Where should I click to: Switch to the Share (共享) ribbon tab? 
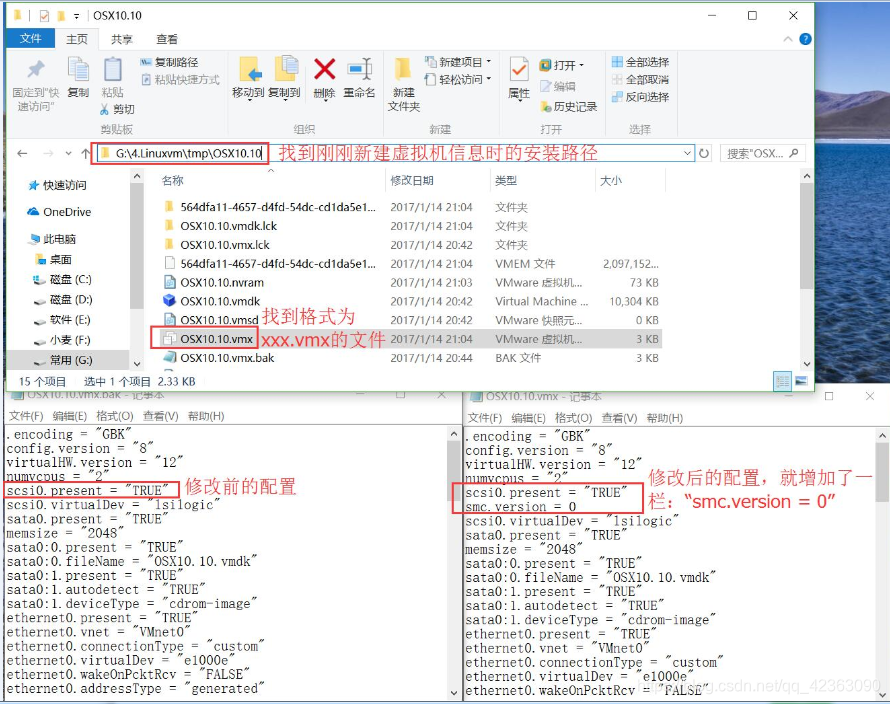click(121, 39)
